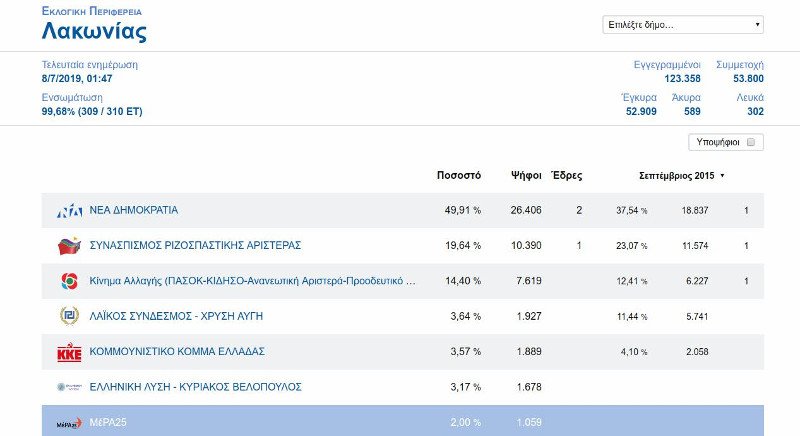Click the Ψήφοι column header

click(526, 175)
